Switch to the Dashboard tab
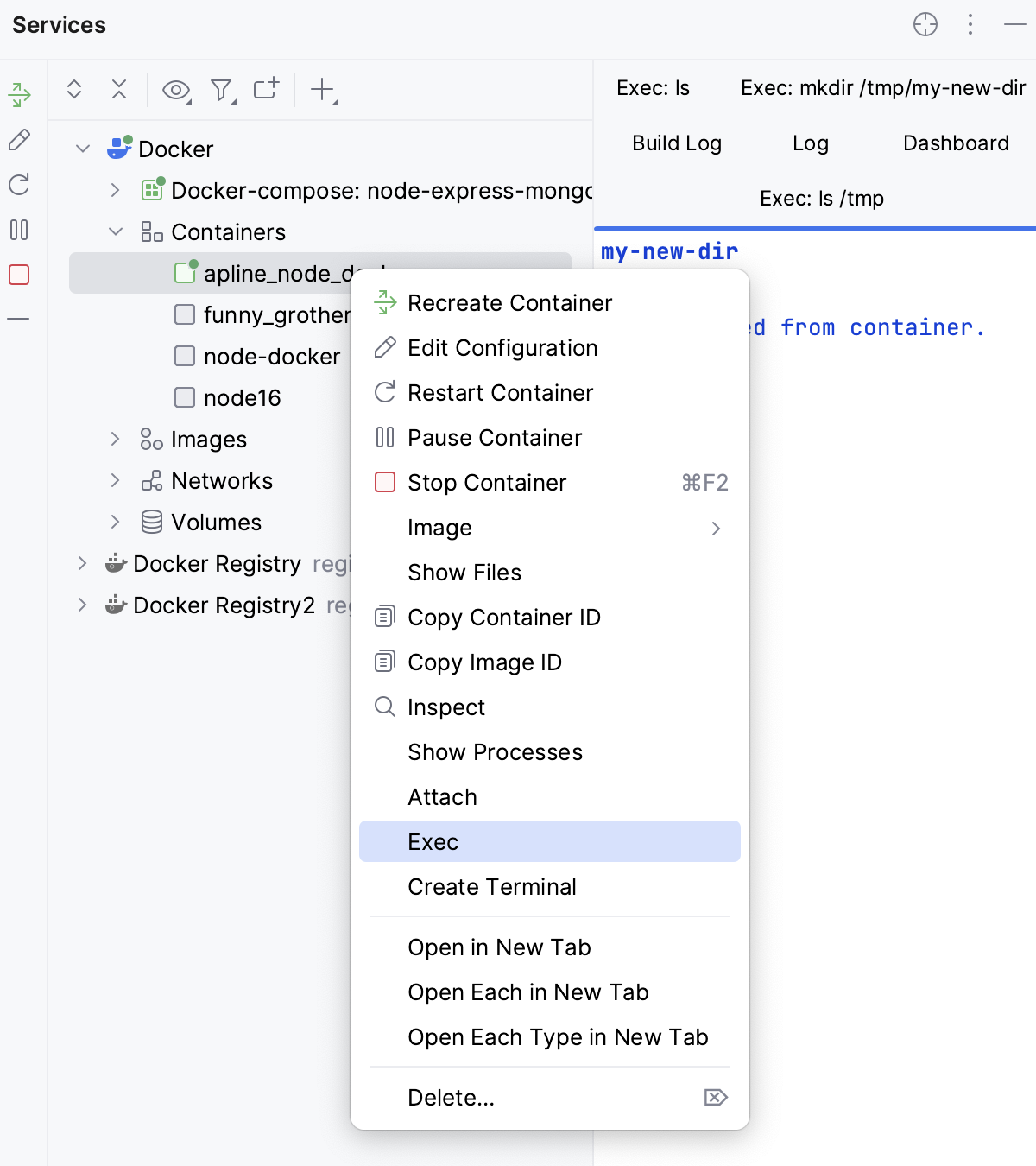This screenshot has height=1166, width=1036. click(955, 143)
